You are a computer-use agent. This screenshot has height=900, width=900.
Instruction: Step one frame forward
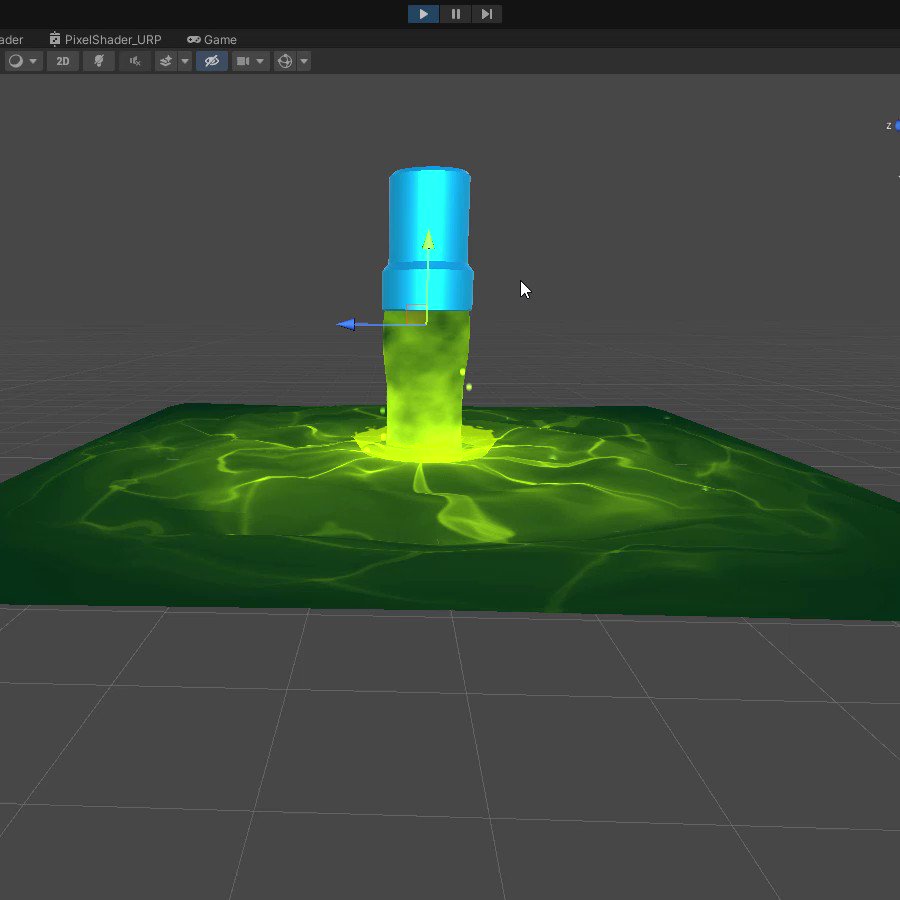coord(487,13)
